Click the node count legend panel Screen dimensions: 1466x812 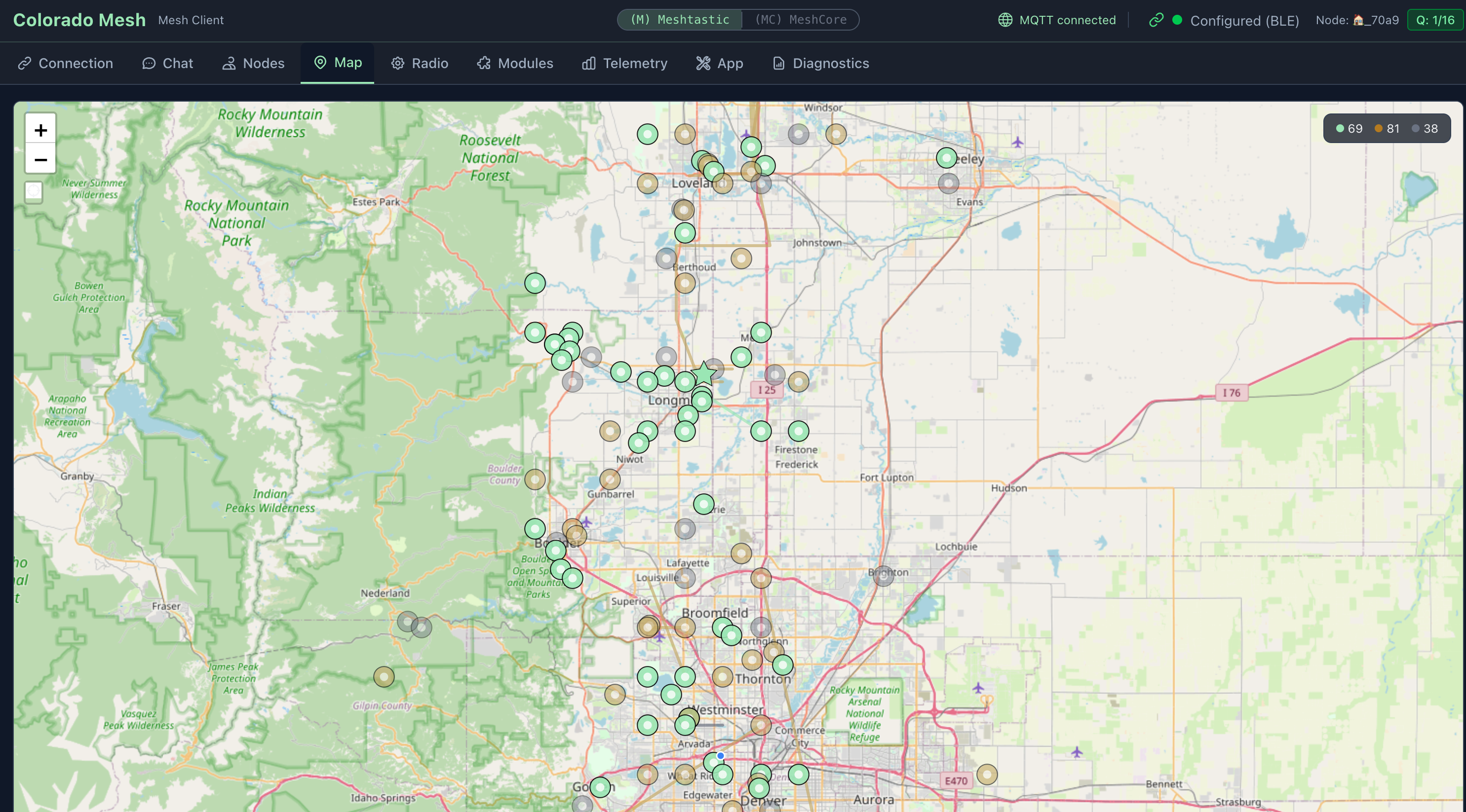coord(1387,129)
